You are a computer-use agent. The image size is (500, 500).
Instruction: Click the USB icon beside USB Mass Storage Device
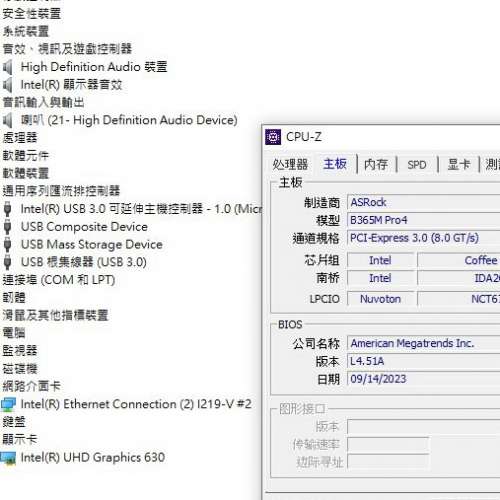tap(7, 244)
